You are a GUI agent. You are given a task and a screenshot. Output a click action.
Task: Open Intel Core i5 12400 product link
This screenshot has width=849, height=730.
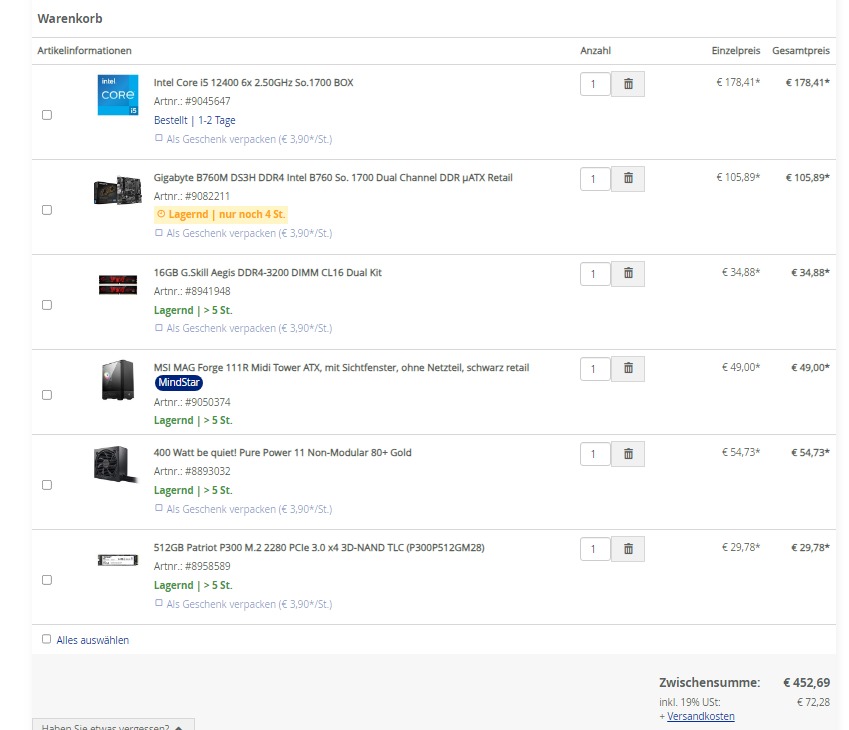coord(253,82)
